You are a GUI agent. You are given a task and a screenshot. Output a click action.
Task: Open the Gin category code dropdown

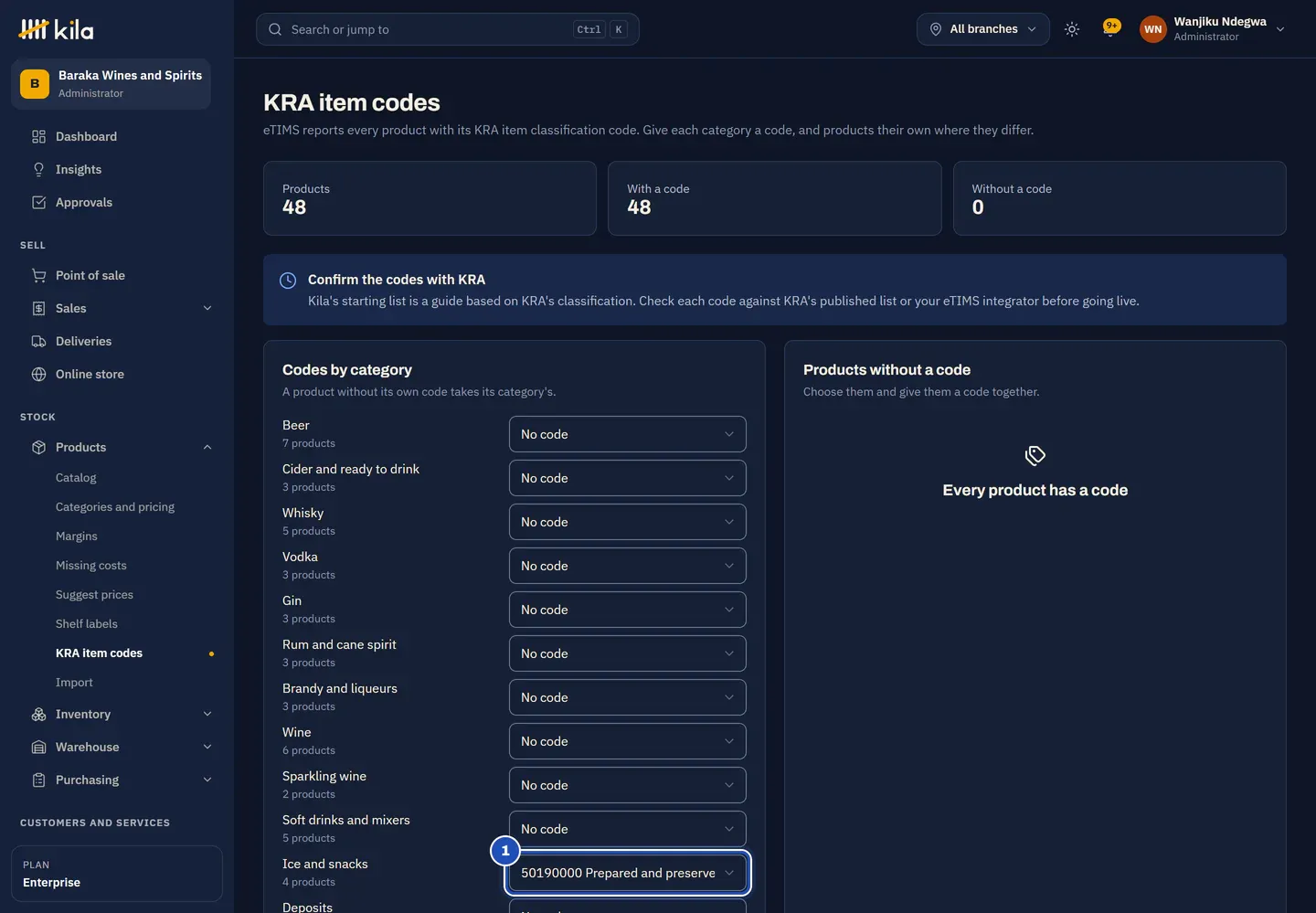tap(628, 610)
